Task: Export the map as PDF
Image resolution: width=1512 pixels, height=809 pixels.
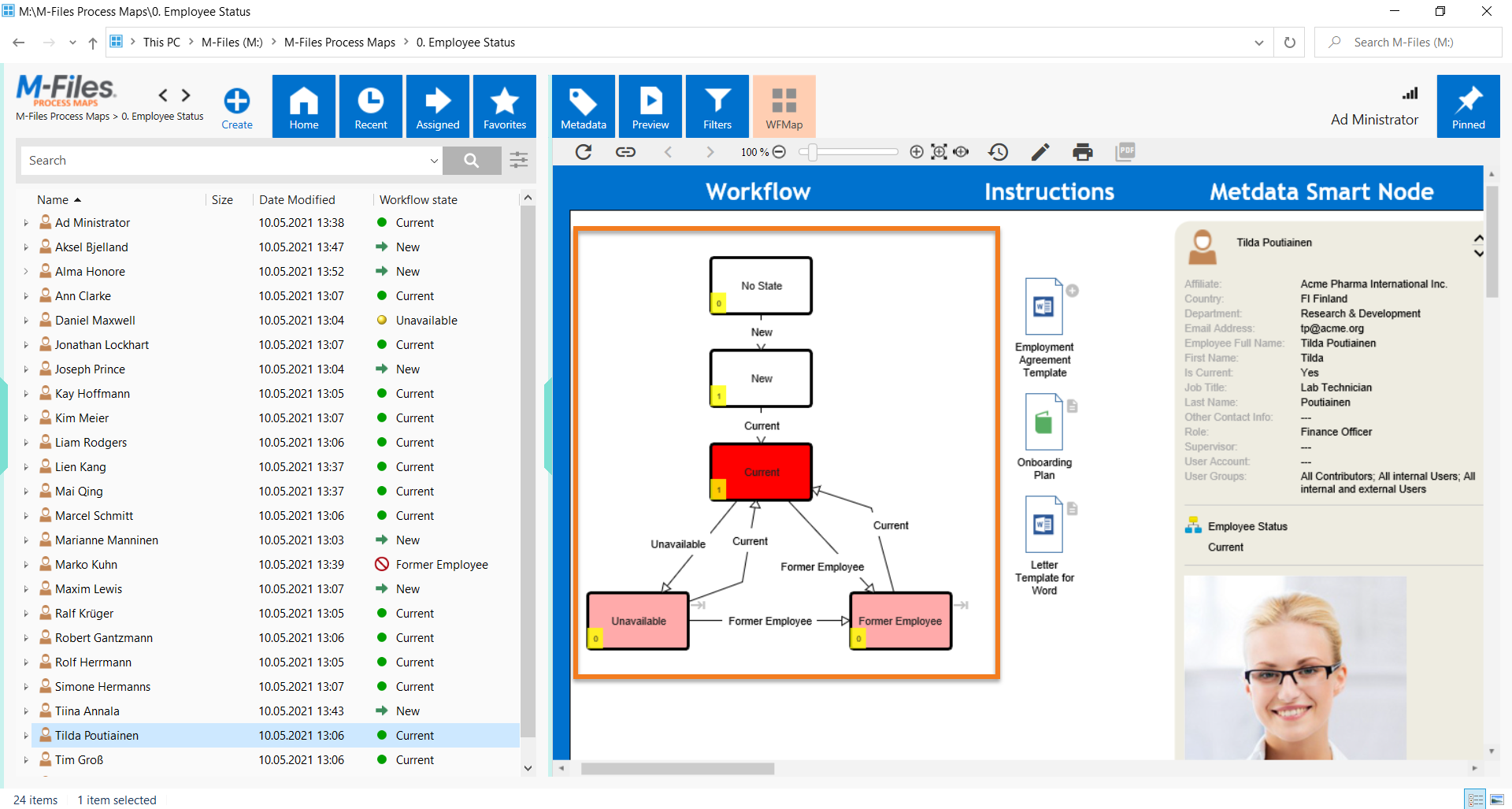Action: (x=1125, y=152)
